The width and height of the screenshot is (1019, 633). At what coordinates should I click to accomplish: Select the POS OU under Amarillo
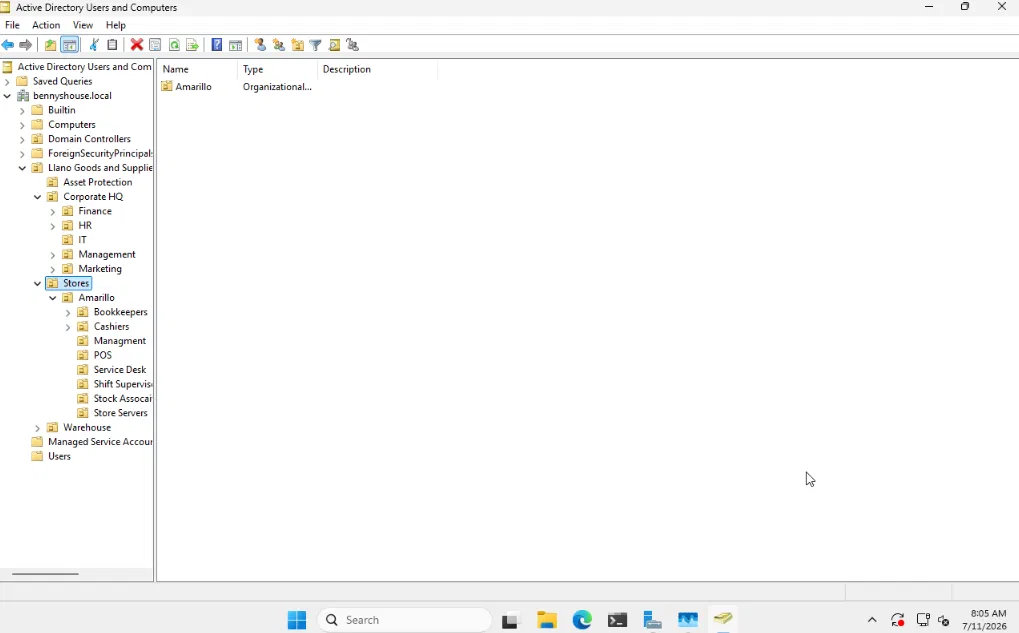pos(103,355)
